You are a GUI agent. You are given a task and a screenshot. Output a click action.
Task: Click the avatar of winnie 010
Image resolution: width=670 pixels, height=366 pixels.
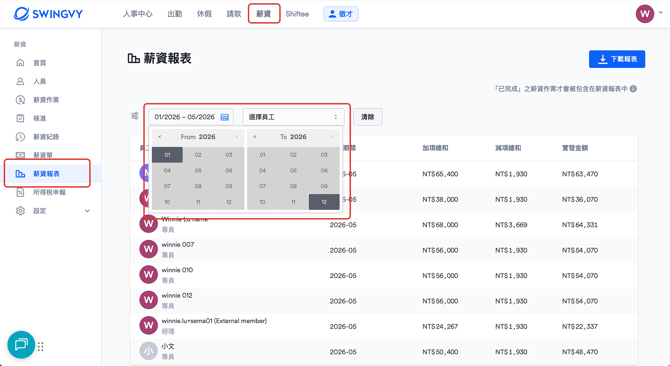(x=148, y=275)
